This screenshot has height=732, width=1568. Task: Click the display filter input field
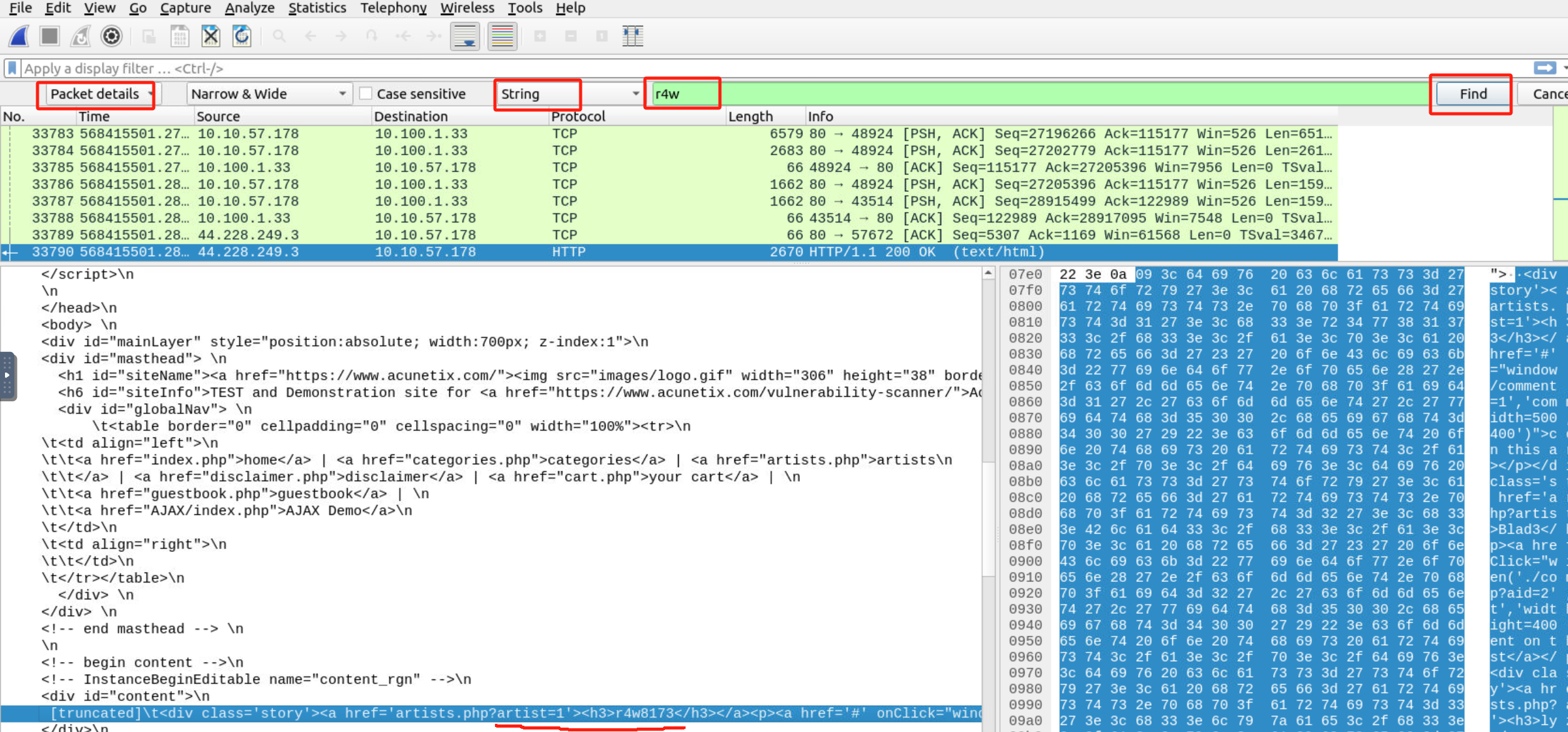(x=775, y=68)
